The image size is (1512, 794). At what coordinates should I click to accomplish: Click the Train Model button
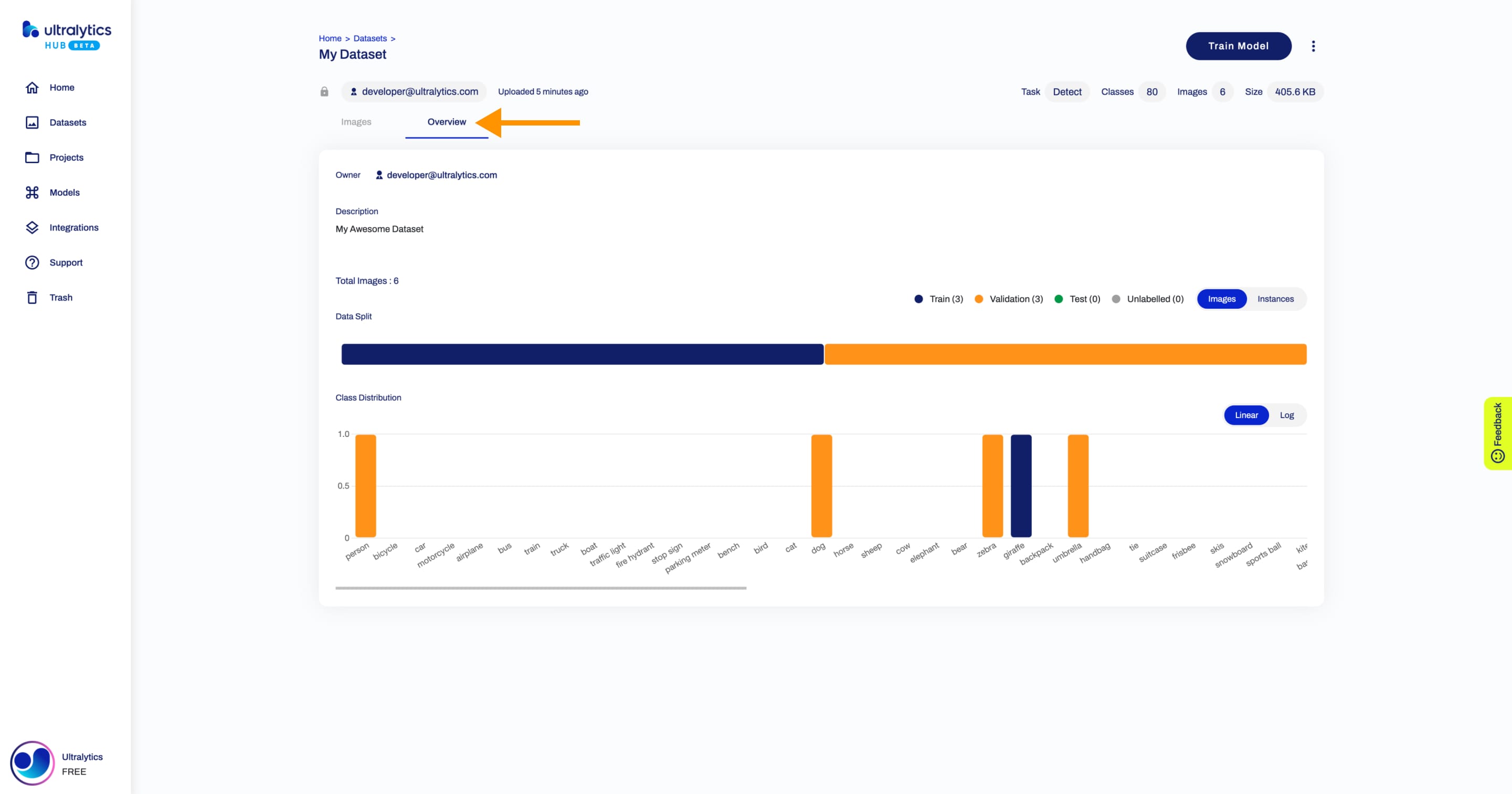(1238, 46)
